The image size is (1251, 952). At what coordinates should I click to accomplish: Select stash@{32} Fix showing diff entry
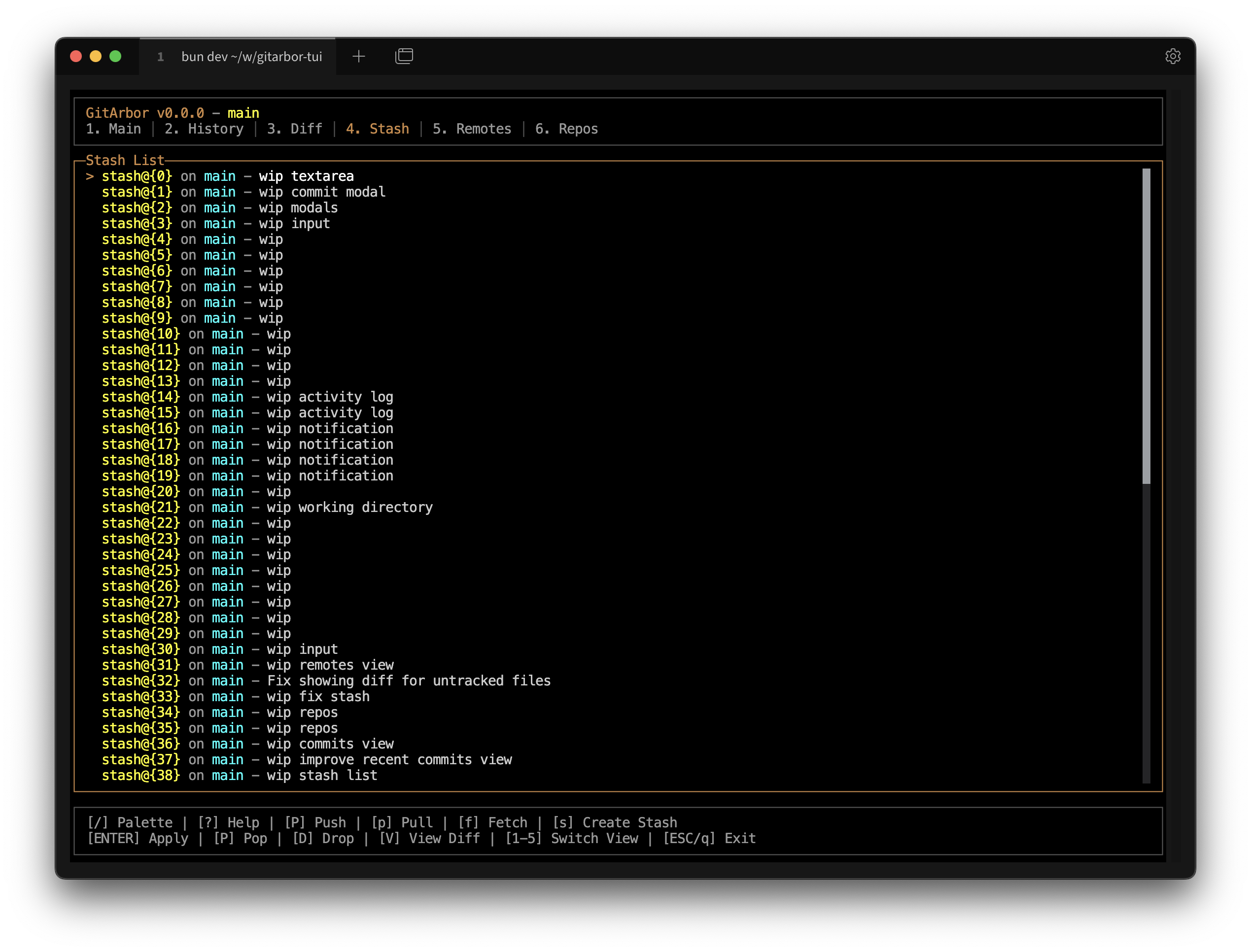pyautogui.click(x=326, y=680)
